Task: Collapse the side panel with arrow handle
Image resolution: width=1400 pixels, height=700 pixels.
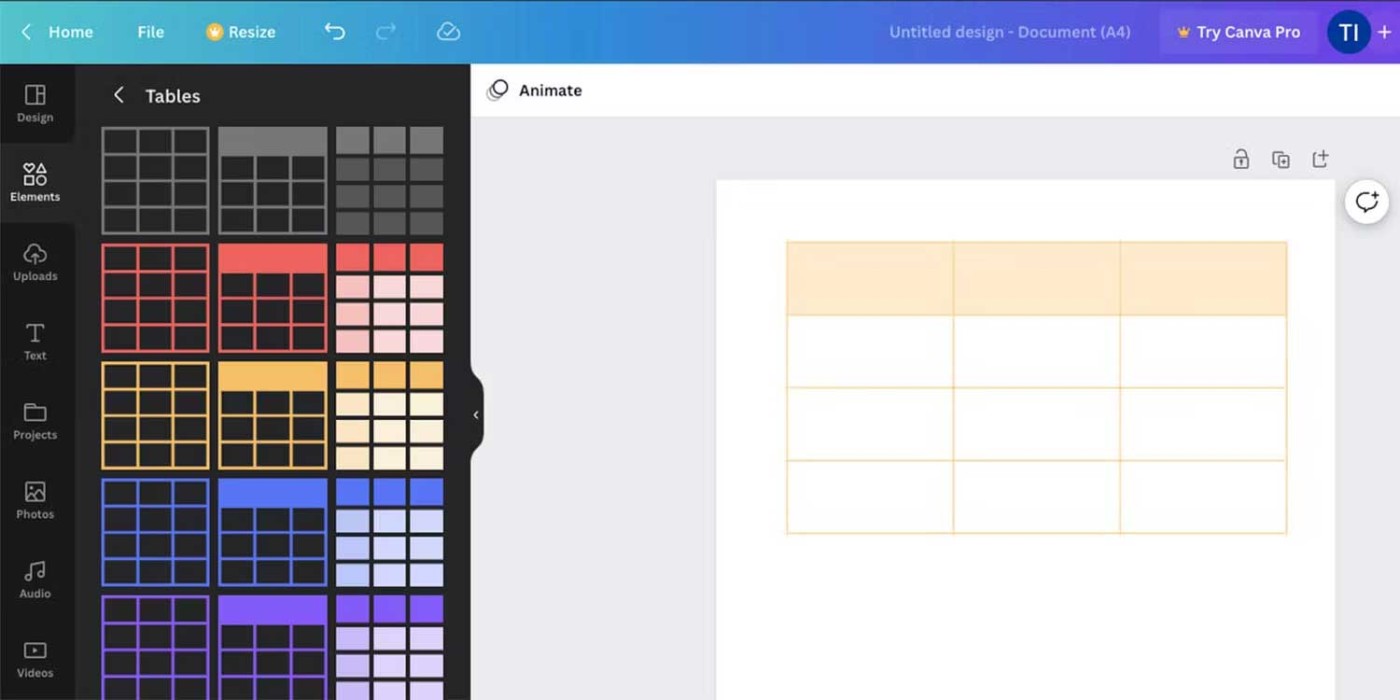Action: tap(476, 415)
